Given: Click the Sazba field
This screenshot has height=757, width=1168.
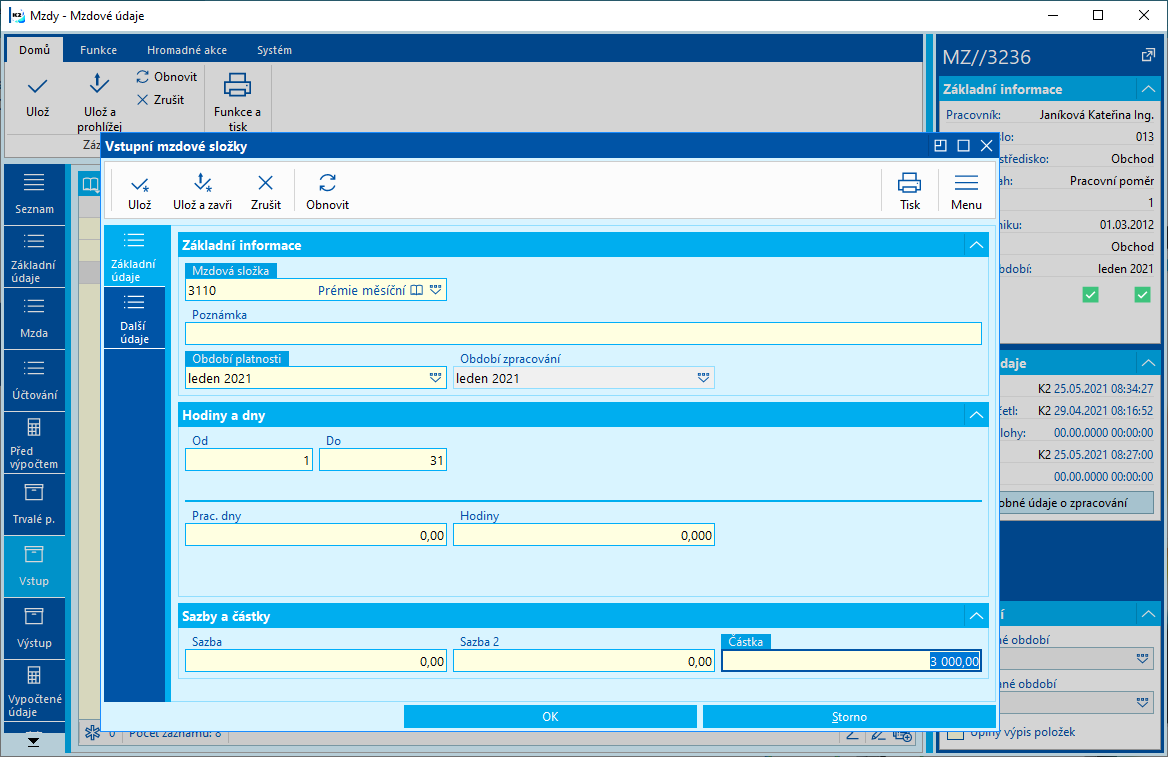Looking at the screenshot, I should coord(316,661).
